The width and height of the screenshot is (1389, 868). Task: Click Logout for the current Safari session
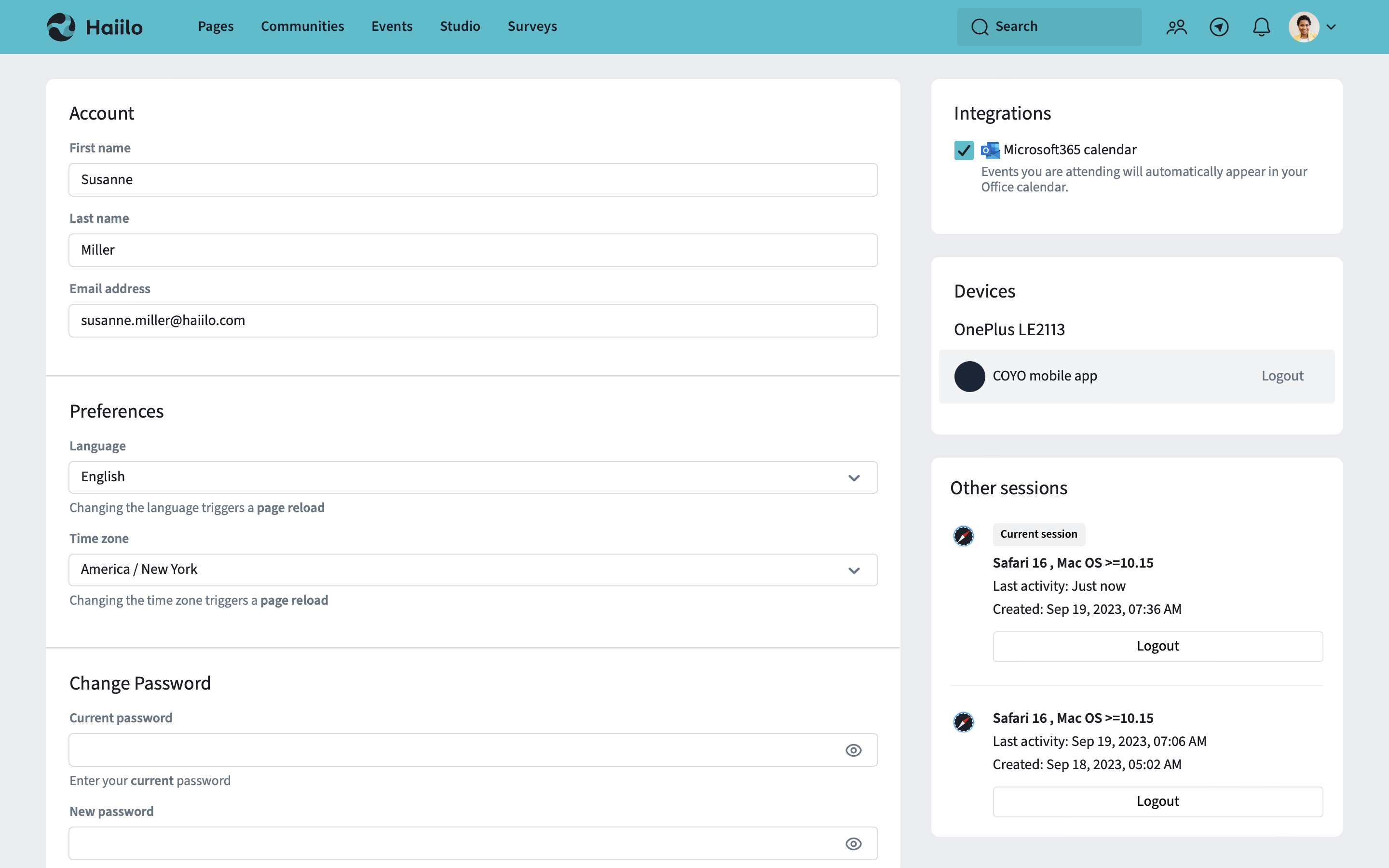coord(1157,646)
